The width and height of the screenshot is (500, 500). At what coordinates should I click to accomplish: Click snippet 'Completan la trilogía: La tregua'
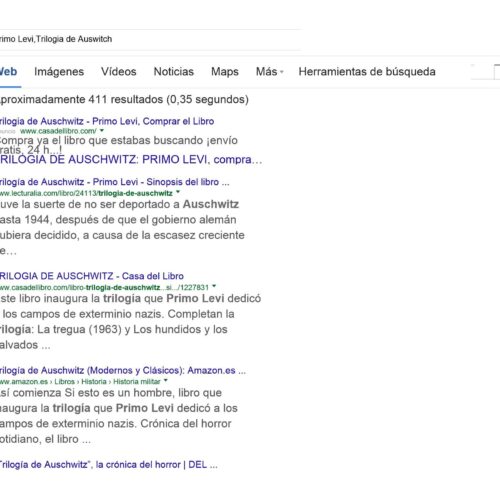pyautogui.click(x=130, y=322)
